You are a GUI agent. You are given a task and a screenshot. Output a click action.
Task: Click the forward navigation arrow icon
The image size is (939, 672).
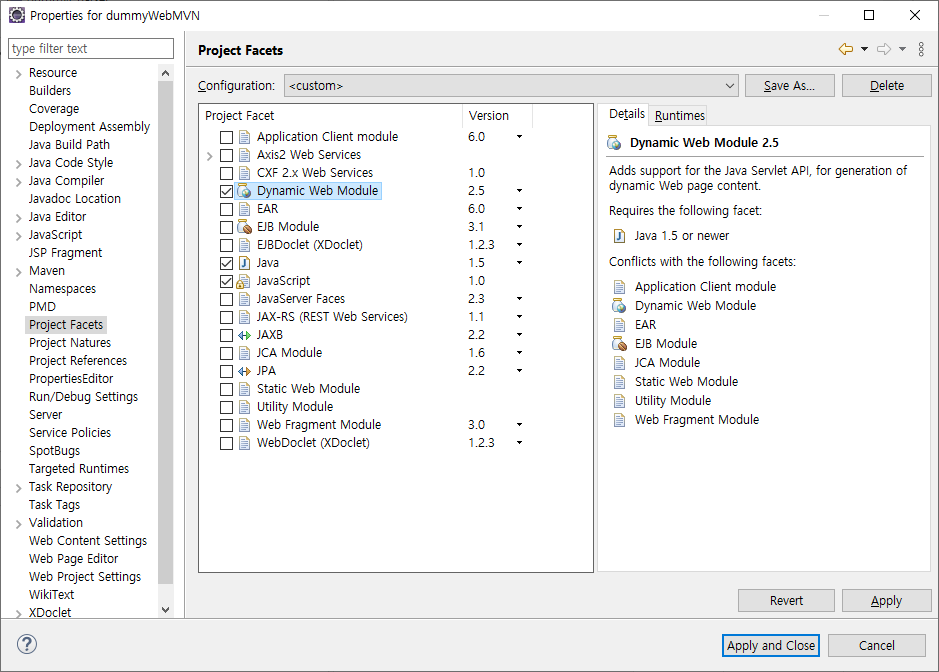point(884,49)
